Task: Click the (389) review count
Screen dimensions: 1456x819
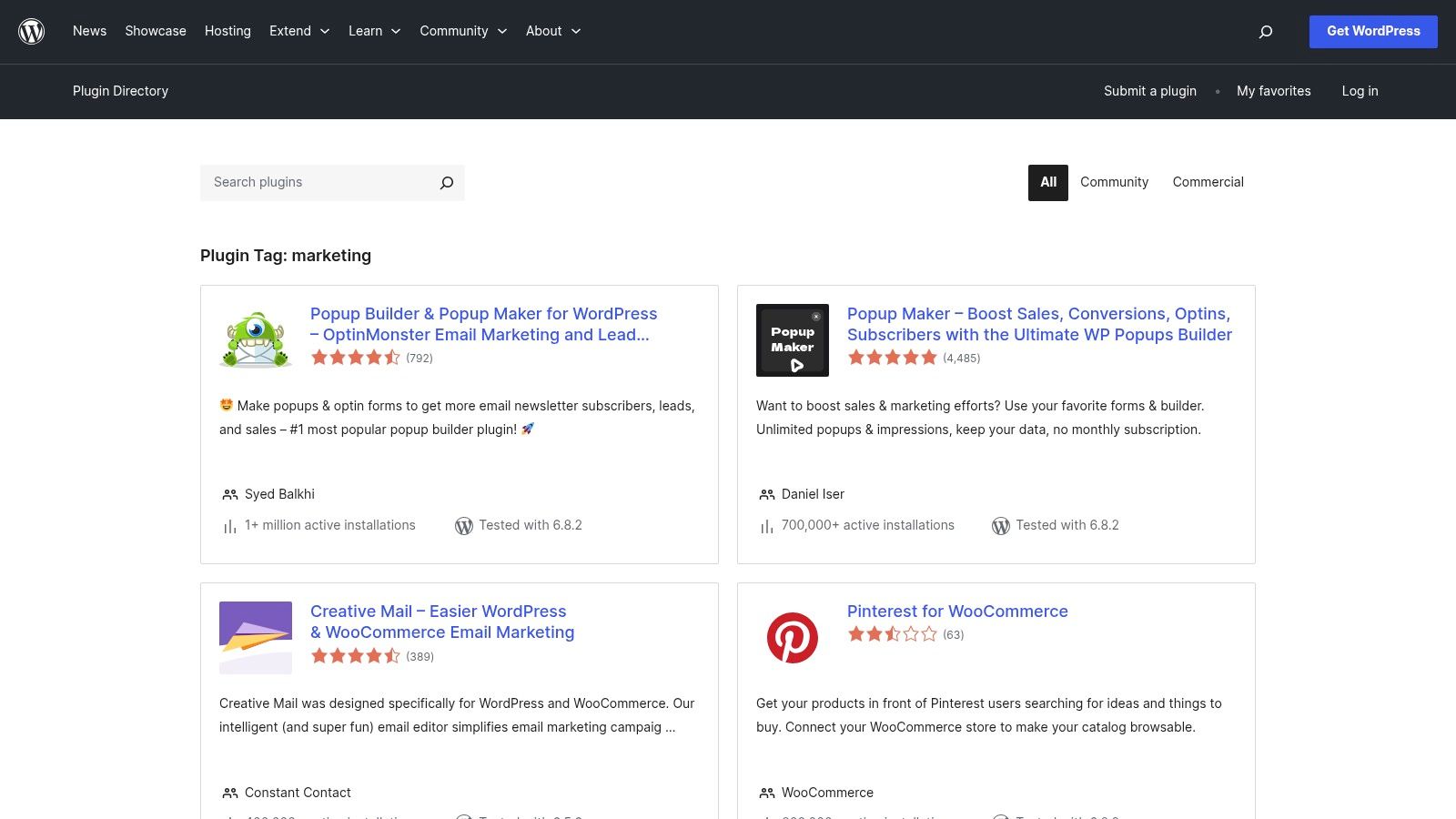Action: [420, 657]
